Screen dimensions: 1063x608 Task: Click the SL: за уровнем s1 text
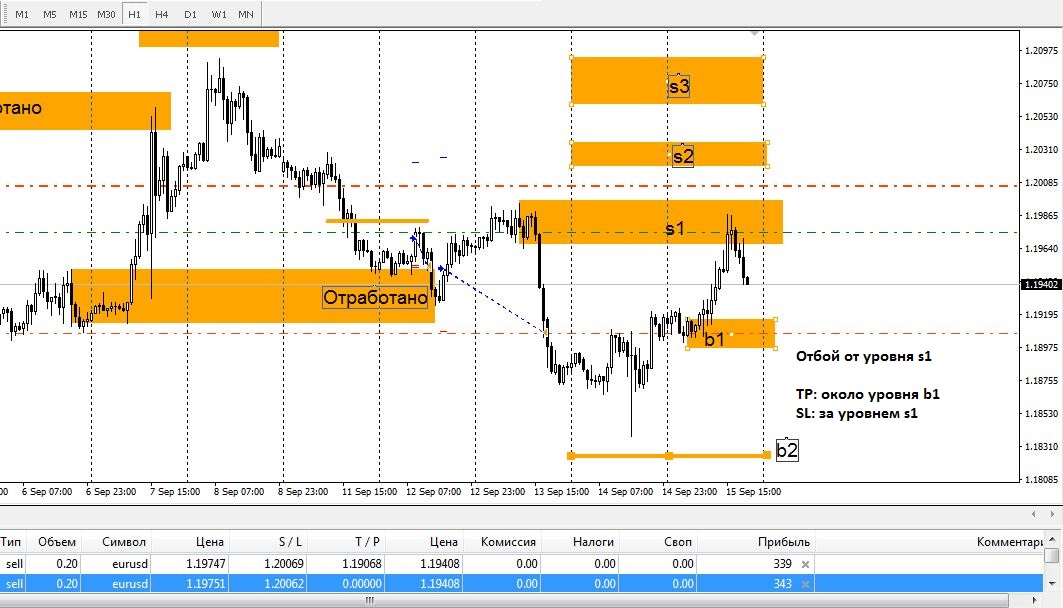pyautogui.click(x=856, y=413)
